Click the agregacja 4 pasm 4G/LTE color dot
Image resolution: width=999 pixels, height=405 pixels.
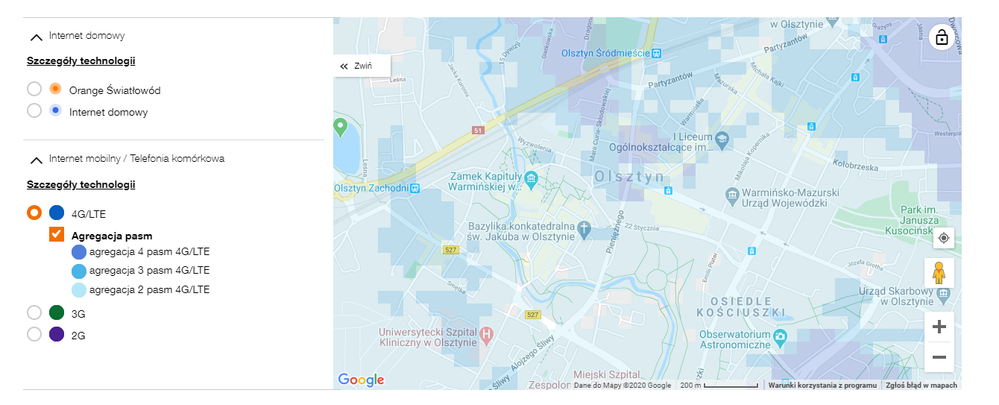[79, 252]
